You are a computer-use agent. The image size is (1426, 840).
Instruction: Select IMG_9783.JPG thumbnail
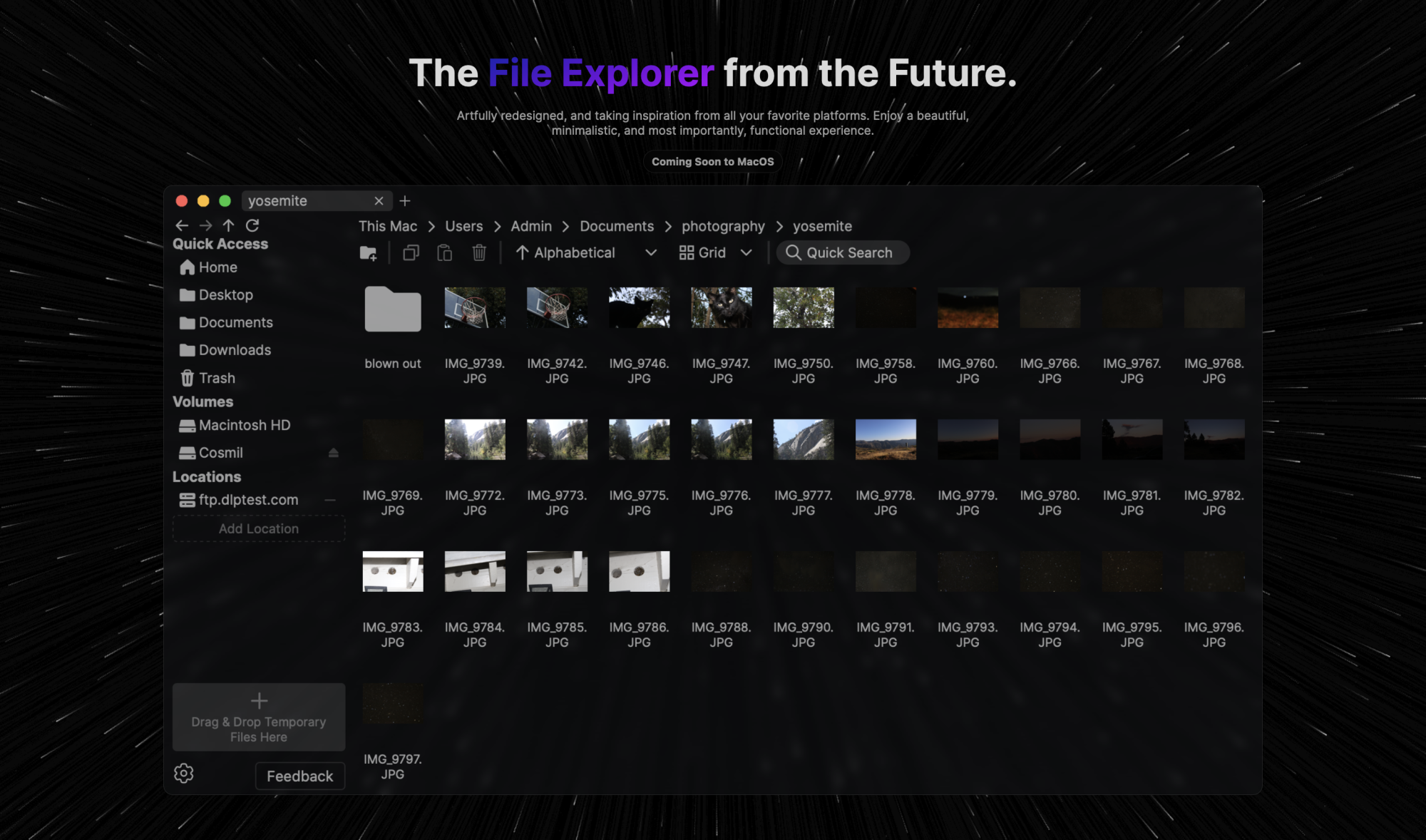pyautogui.click(x=393, y=572)
